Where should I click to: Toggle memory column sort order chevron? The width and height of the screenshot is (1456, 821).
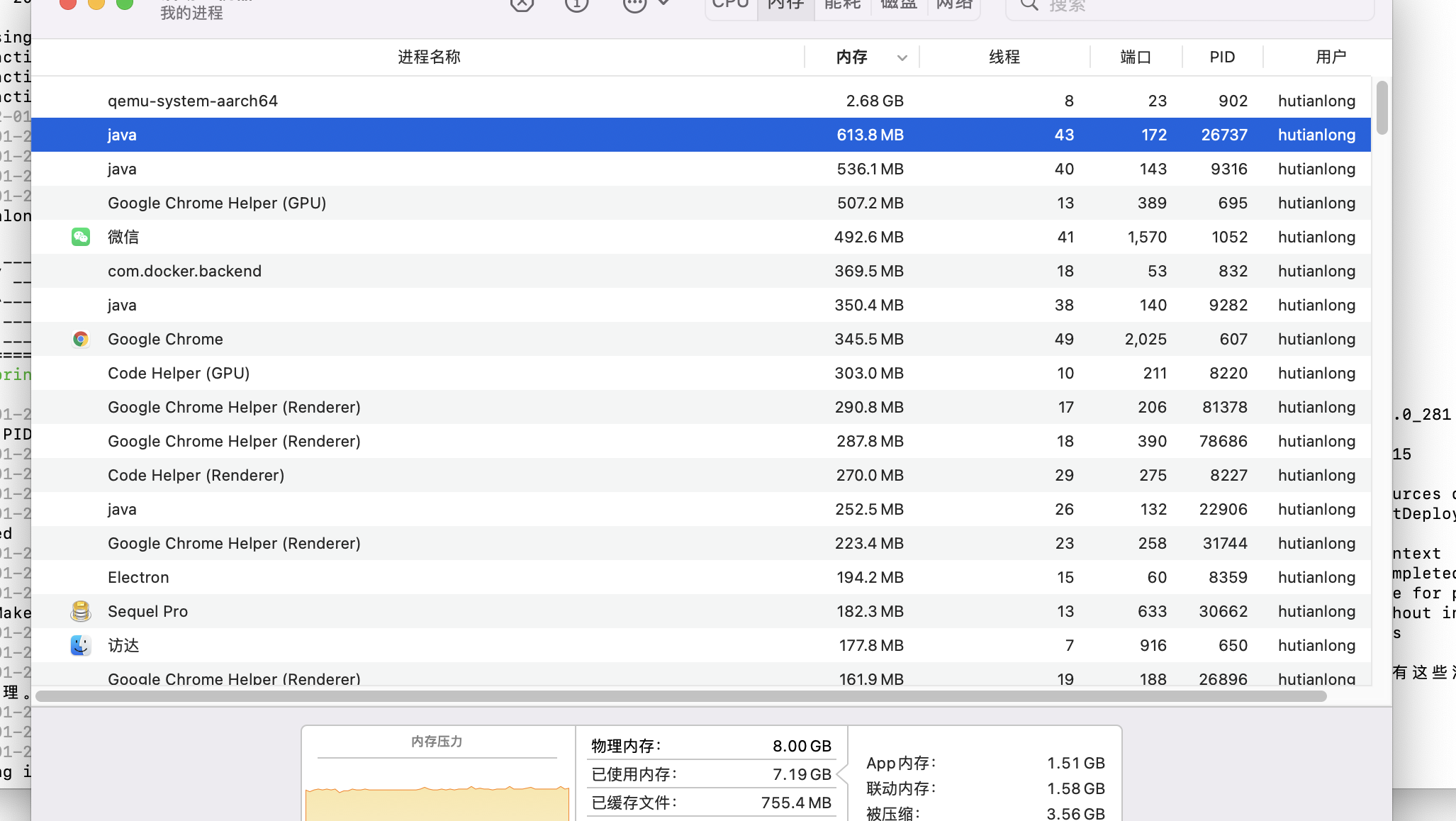902,57
